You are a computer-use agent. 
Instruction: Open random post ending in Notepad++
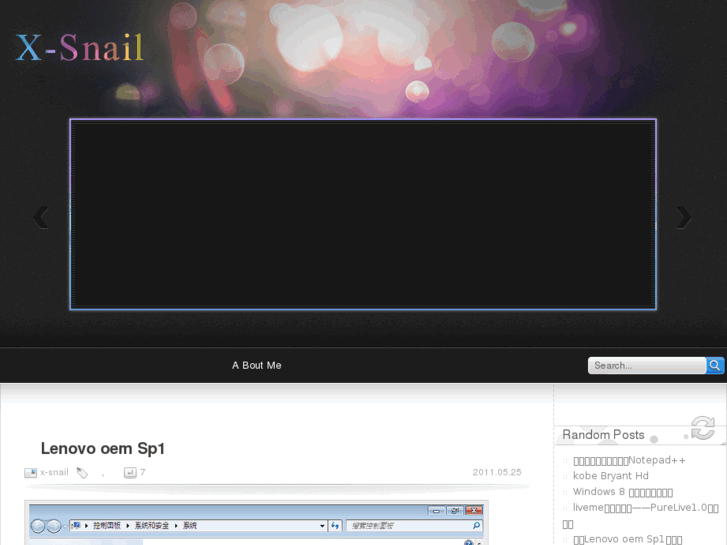tap(629, 461)
